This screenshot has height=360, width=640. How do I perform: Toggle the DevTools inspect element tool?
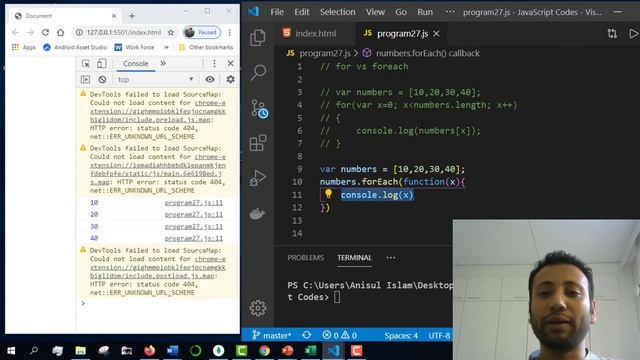(x=86, y=64)
